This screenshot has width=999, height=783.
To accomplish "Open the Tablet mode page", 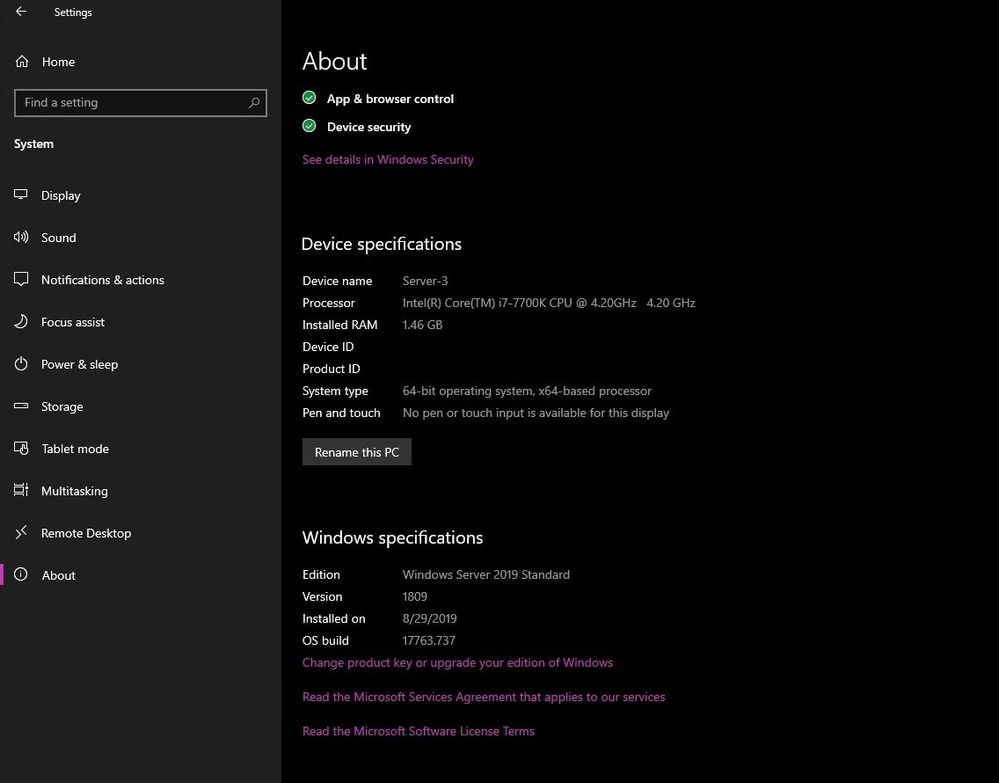I will pos(75,449).
